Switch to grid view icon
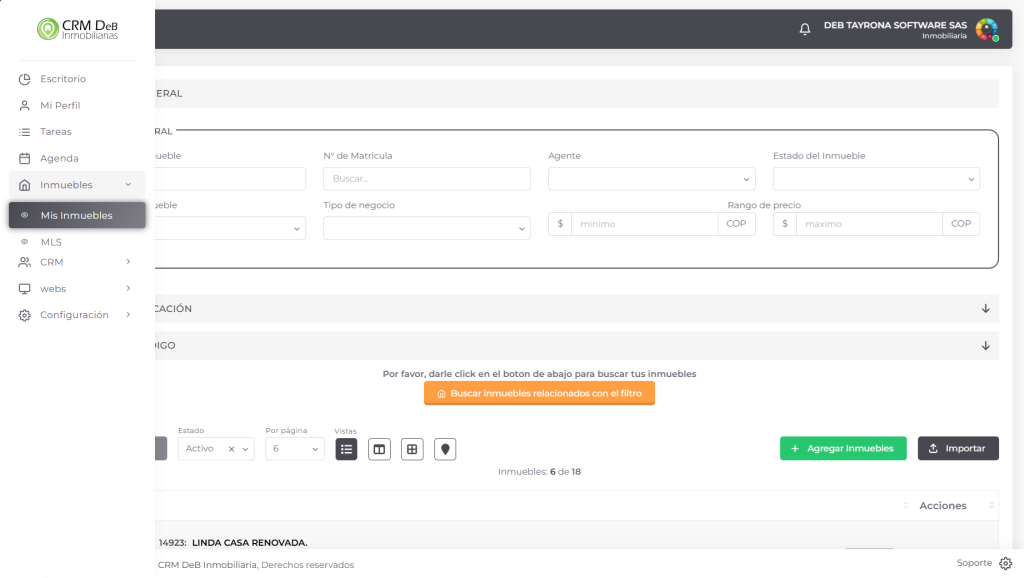The height and width of the screenshot is (578, 1024). [412, 449]
